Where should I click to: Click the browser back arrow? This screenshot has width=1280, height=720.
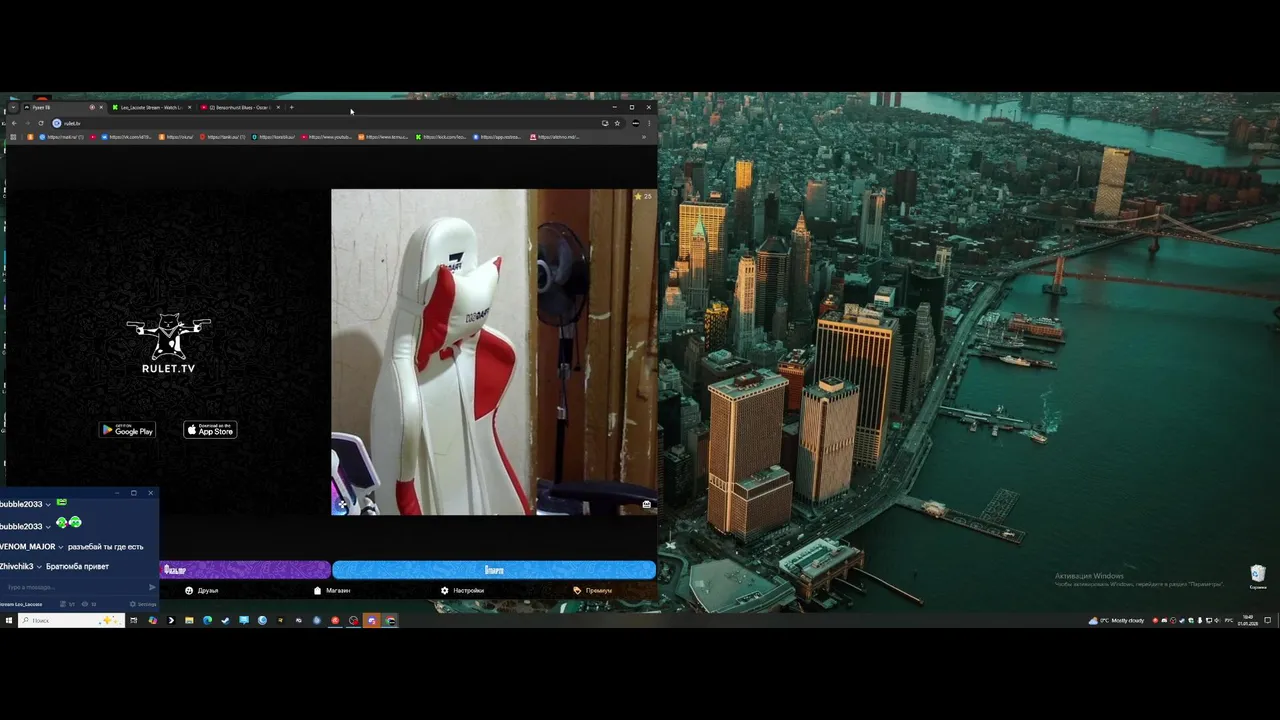(14, 123)
